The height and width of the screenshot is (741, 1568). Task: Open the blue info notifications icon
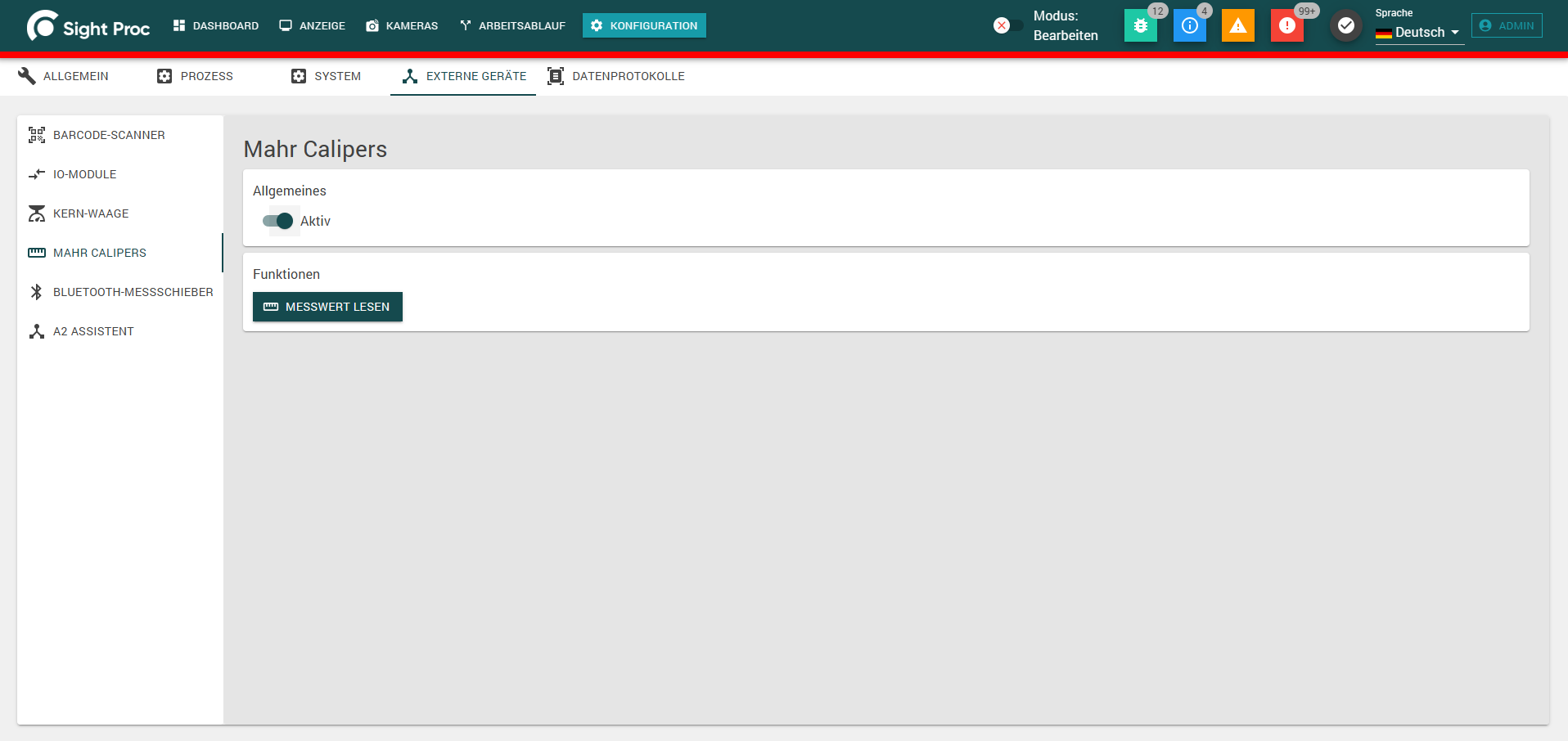pos(1189,25)
